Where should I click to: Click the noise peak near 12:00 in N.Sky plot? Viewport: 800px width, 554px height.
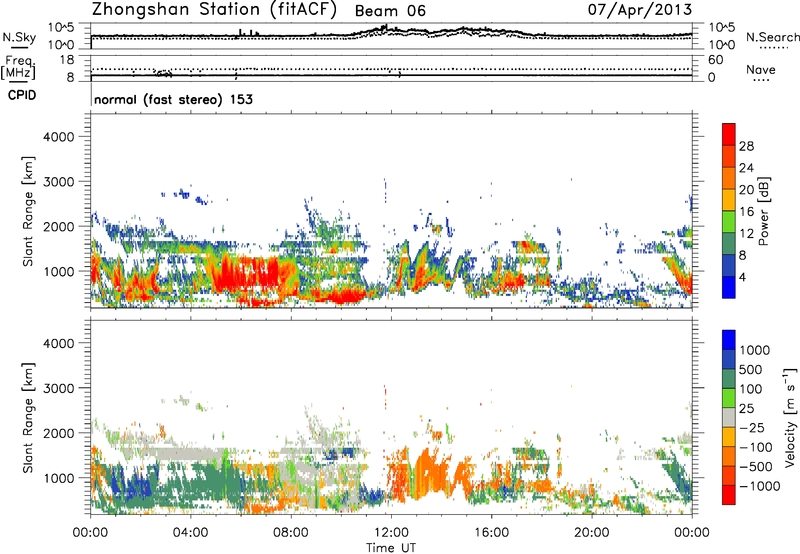(x=384, y=28)
